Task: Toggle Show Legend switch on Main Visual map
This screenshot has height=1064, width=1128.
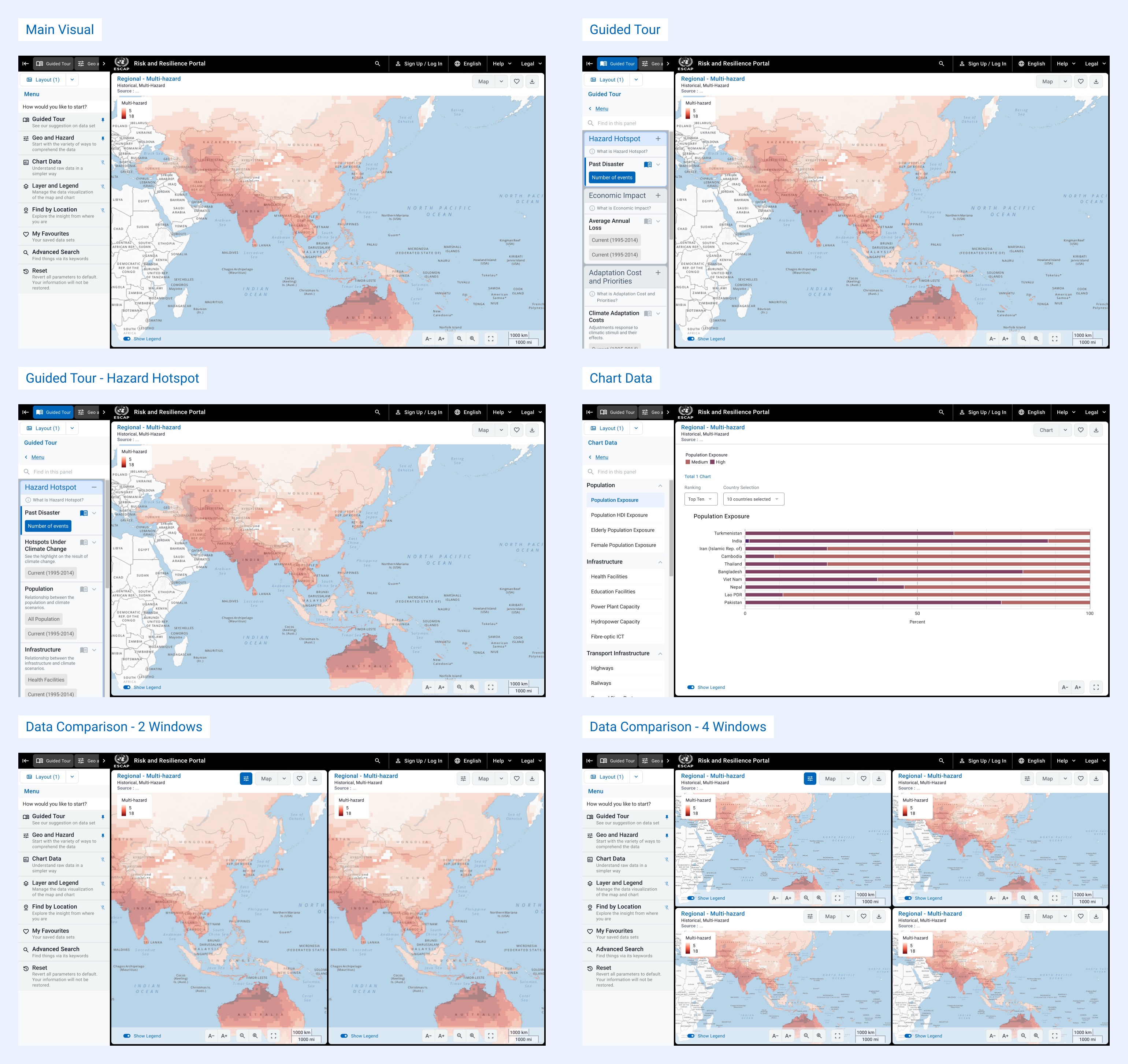Action: [127, 339]
